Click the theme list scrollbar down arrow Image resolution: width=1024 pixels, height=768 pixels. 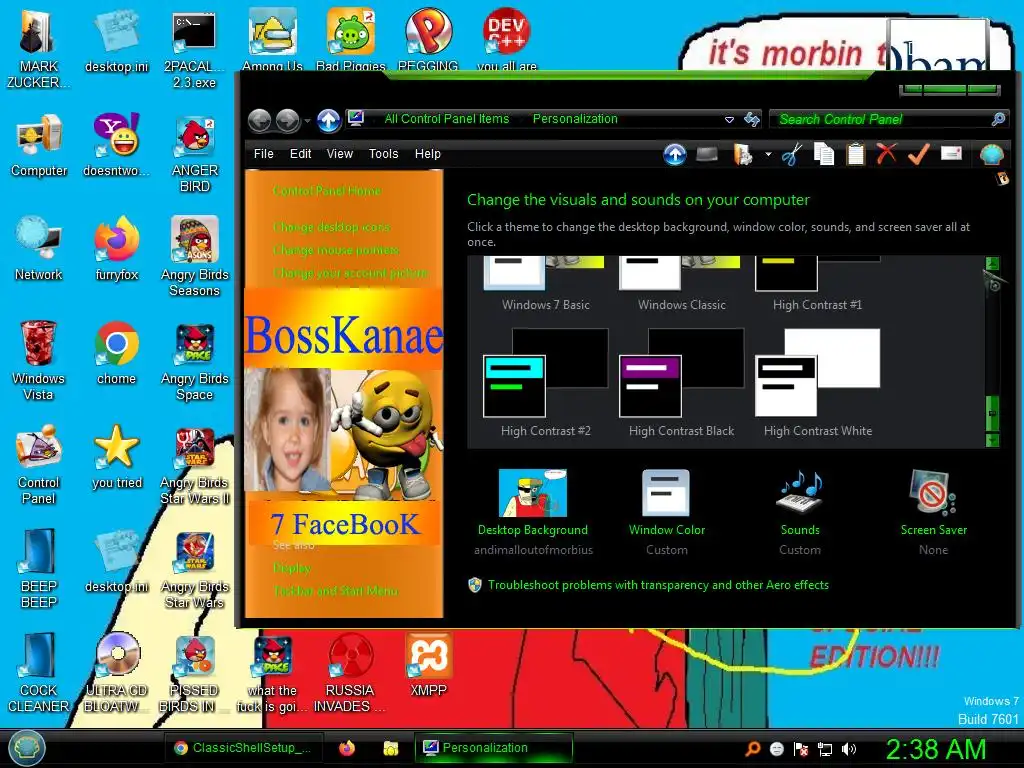[x=992, y=440]
